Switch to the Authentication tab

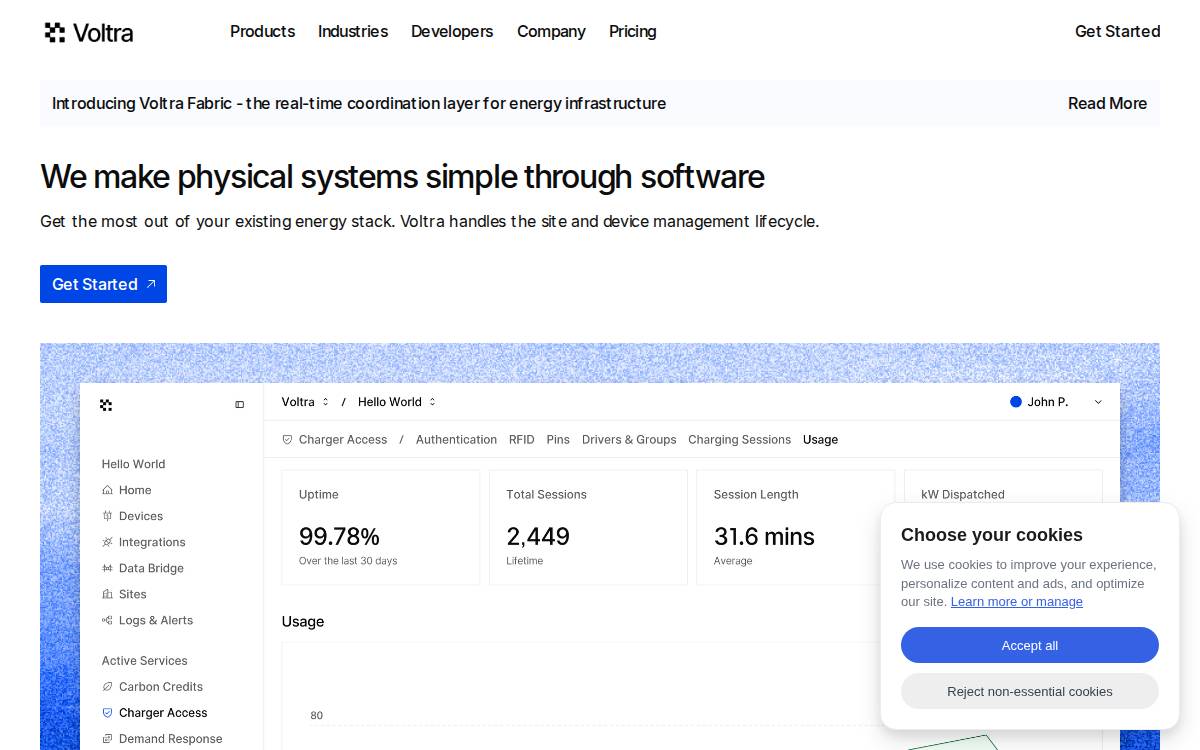coord(456,440)
